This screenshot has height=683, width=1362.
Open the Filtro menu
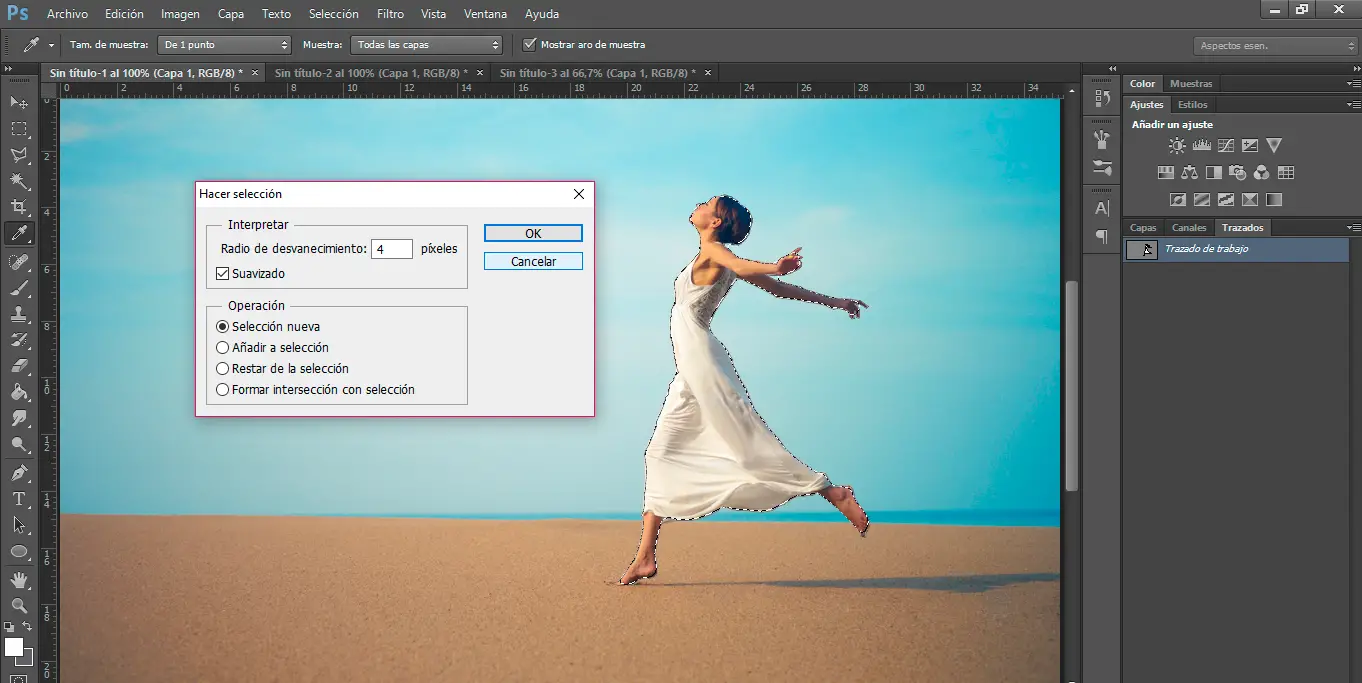(390, 14)
